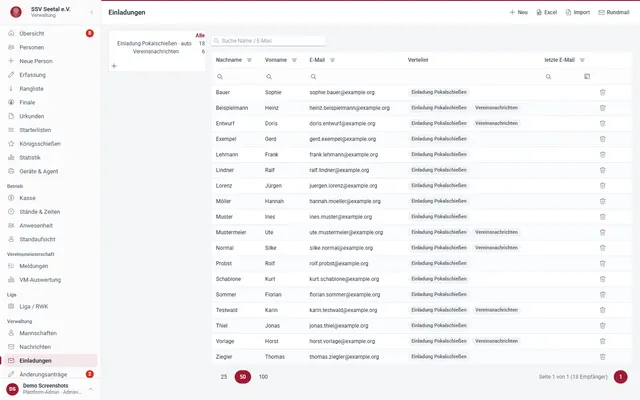Open Geräte & Agent
640x400 pixels.
coord(50,171)
